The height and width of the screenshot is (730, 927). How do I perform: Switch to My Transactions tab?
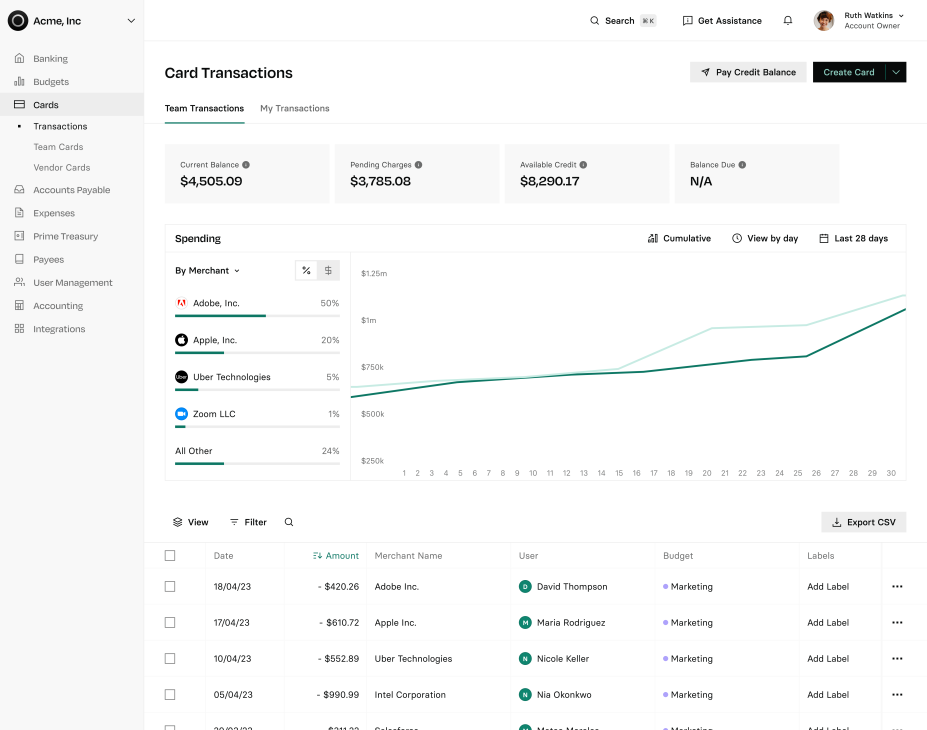294,108
